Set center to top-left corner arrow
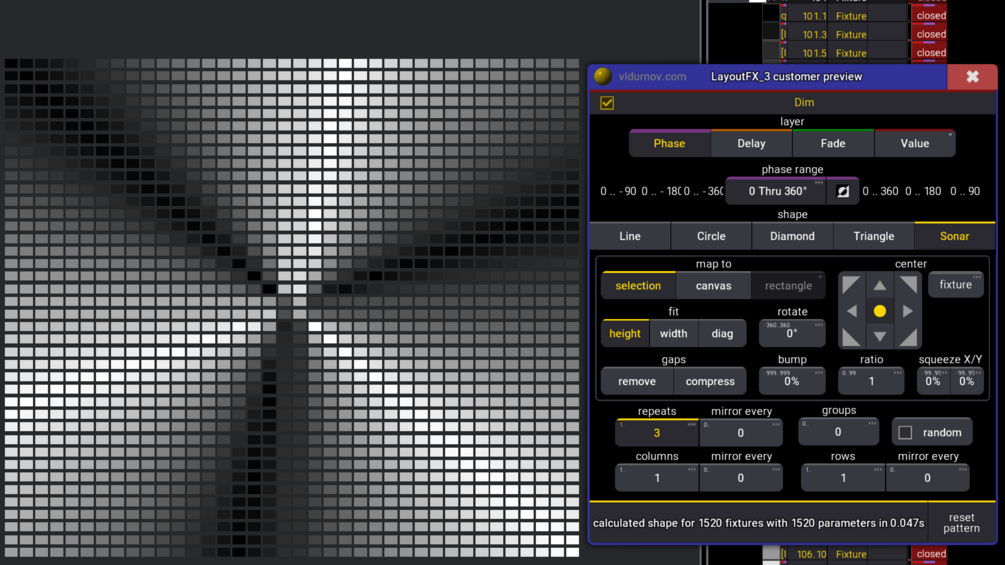Image resolution: width=1005 pixels, height=565 pixels. click(x=851, y=285)
